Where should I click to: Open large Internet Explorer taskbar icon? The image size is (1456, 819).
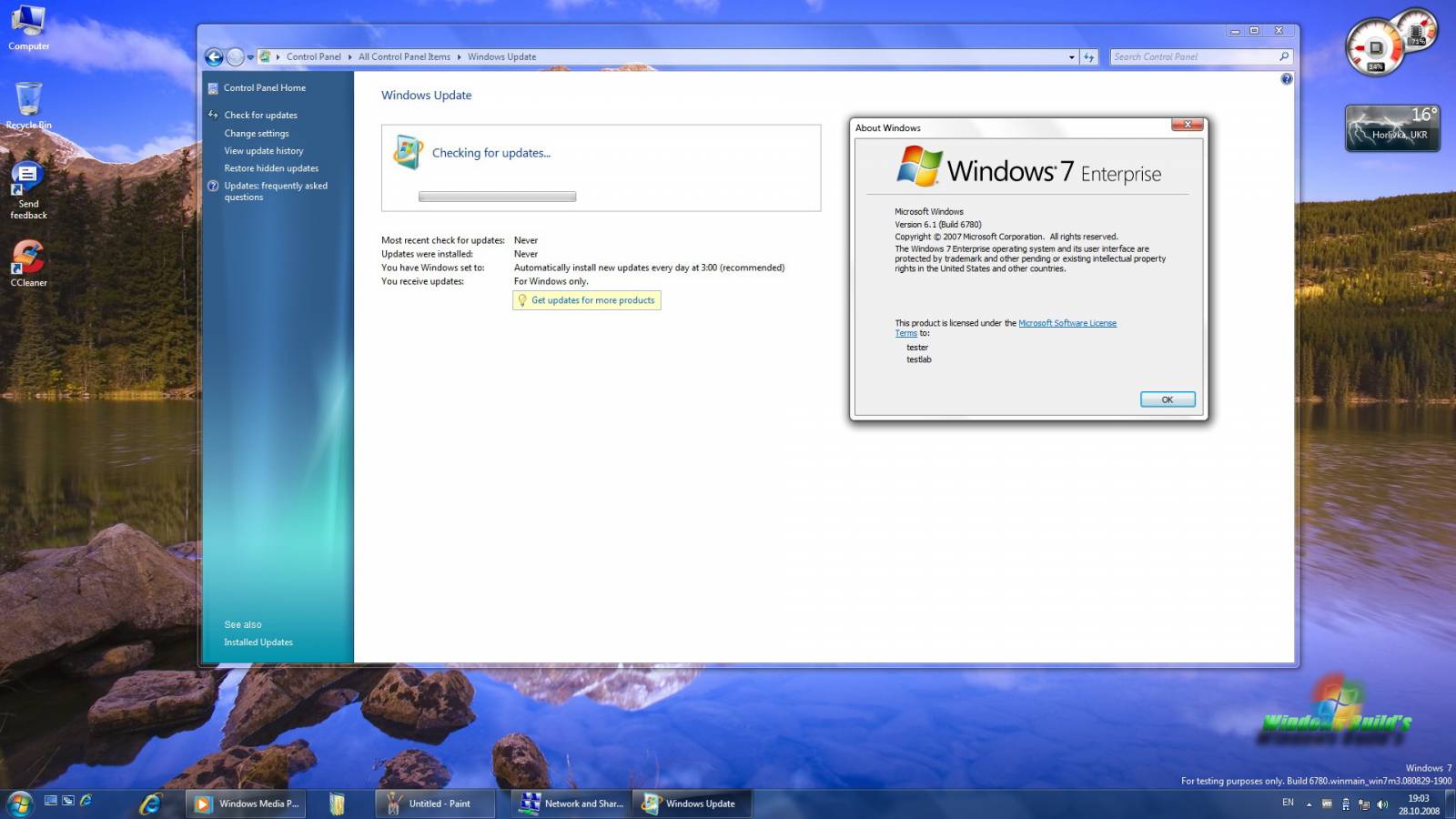coord(150,804)
